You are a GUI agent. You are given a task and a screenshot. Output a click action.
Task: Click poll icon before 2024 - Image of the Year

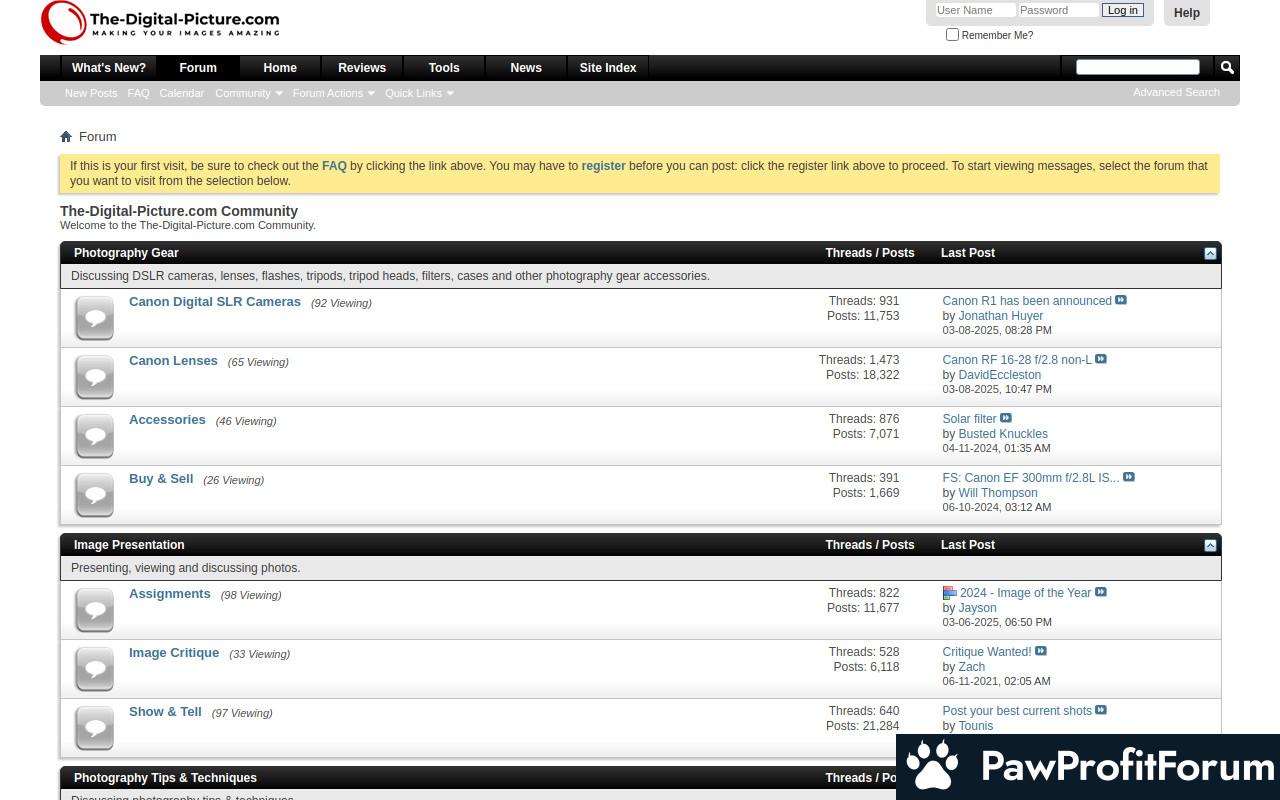pos(950,593)
